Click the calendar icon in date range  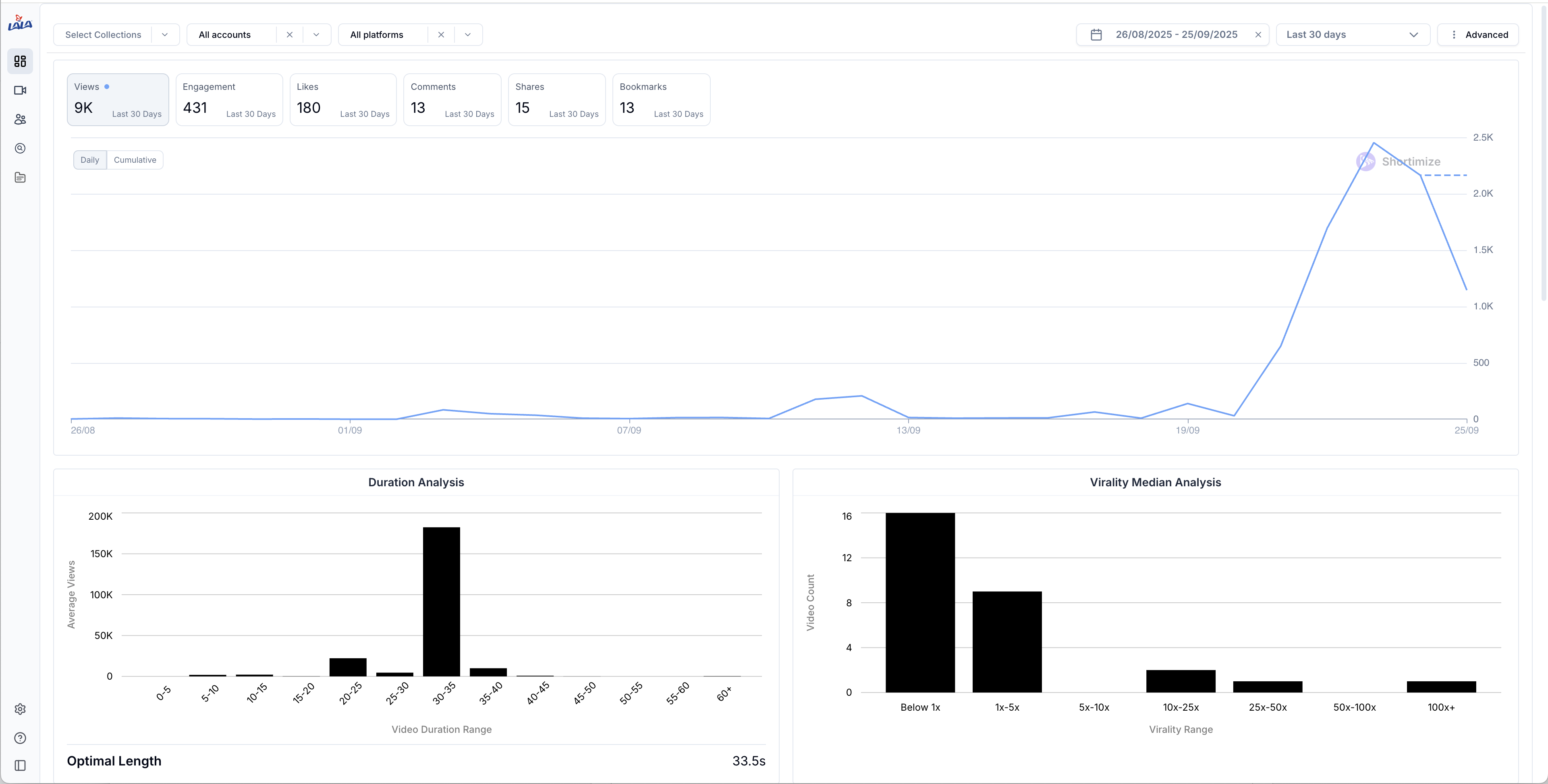(1096, 35)
